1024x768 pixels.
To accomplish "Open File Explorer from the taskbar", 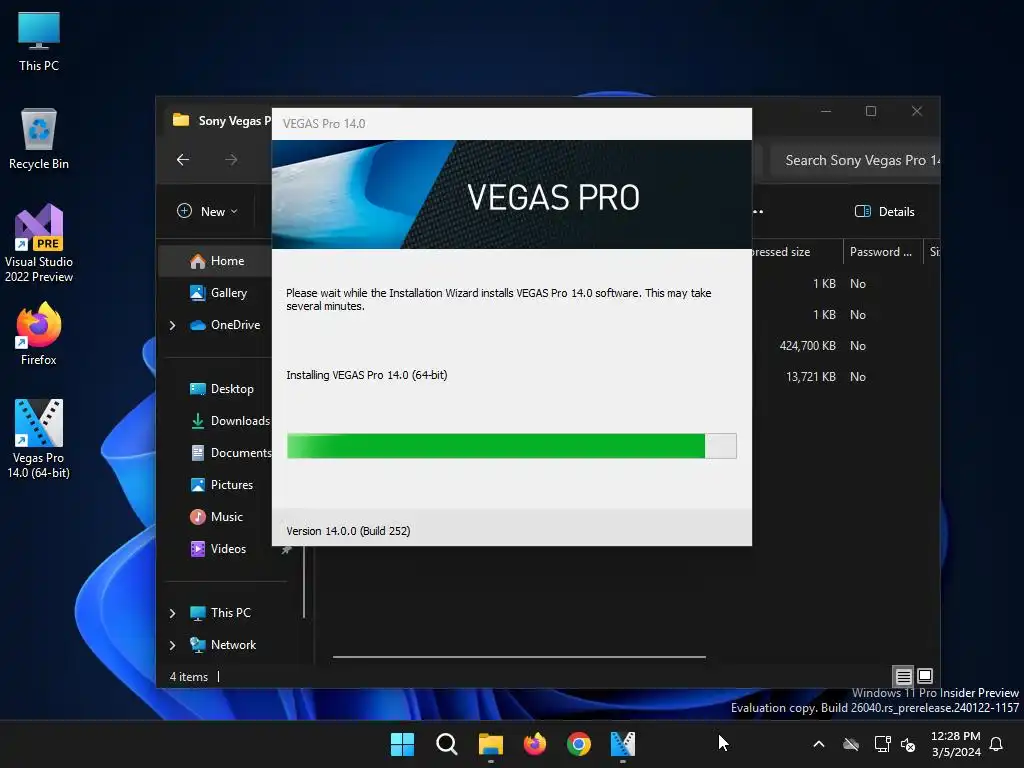I will point(490,744).
